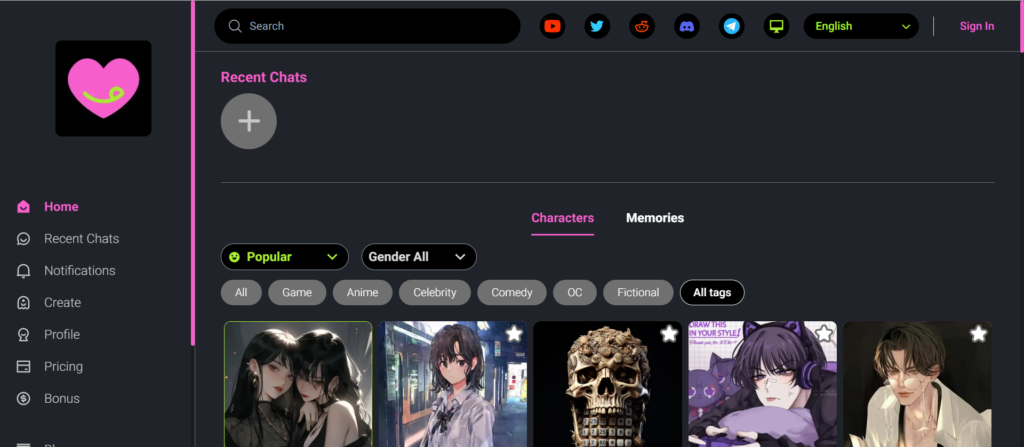Click the magnifier icon in search bar
The height and width of the screenshot is (447, 1024).
click(235, 26)
